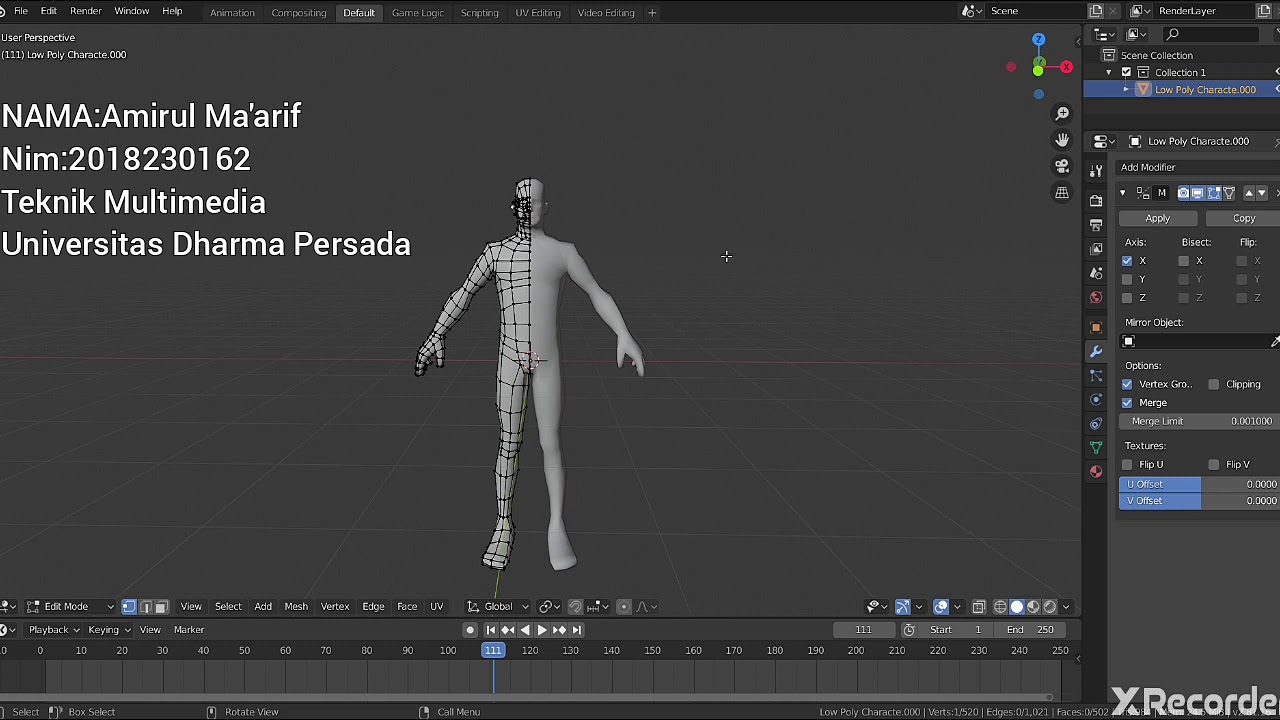Open Playback dropdown in timeline
Screen dimensions: 1280x720
(53, 630)
